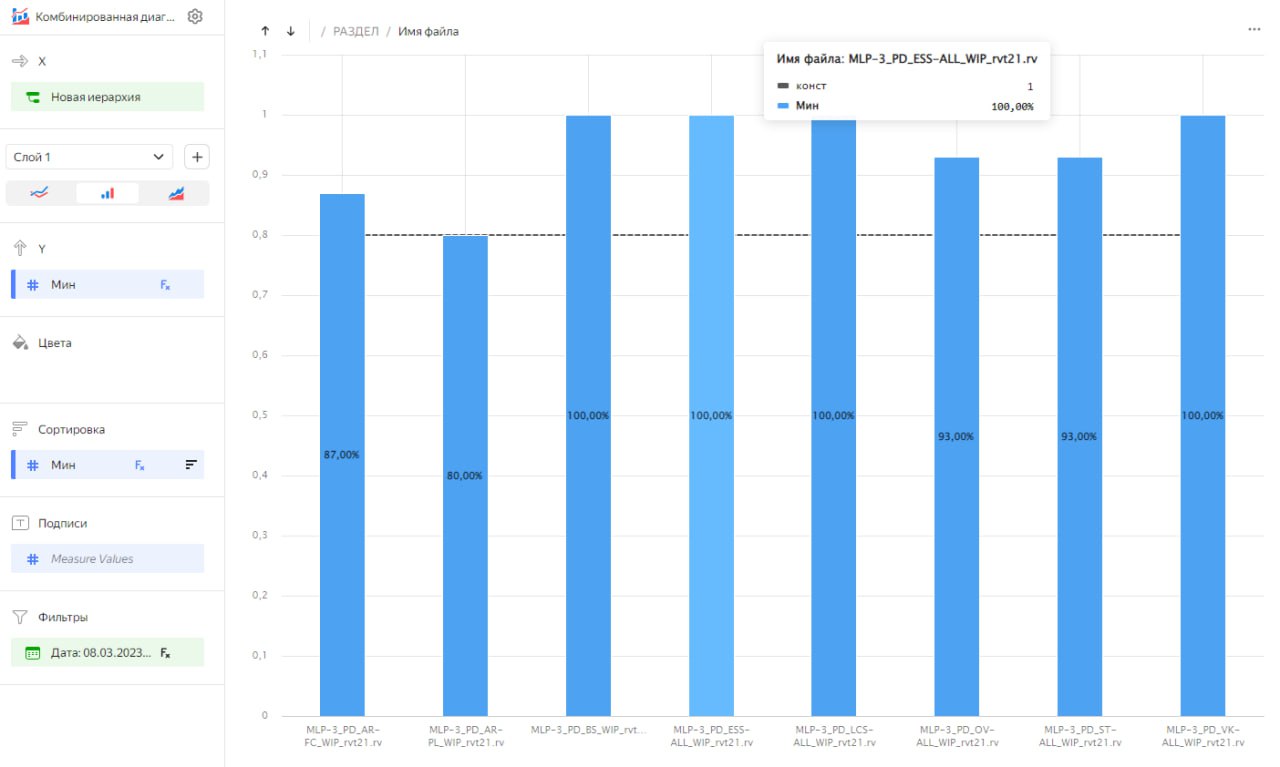Open Комбинированная диаграмма chart type selector
Screen dimensions: 1280x767
(95, 17)
